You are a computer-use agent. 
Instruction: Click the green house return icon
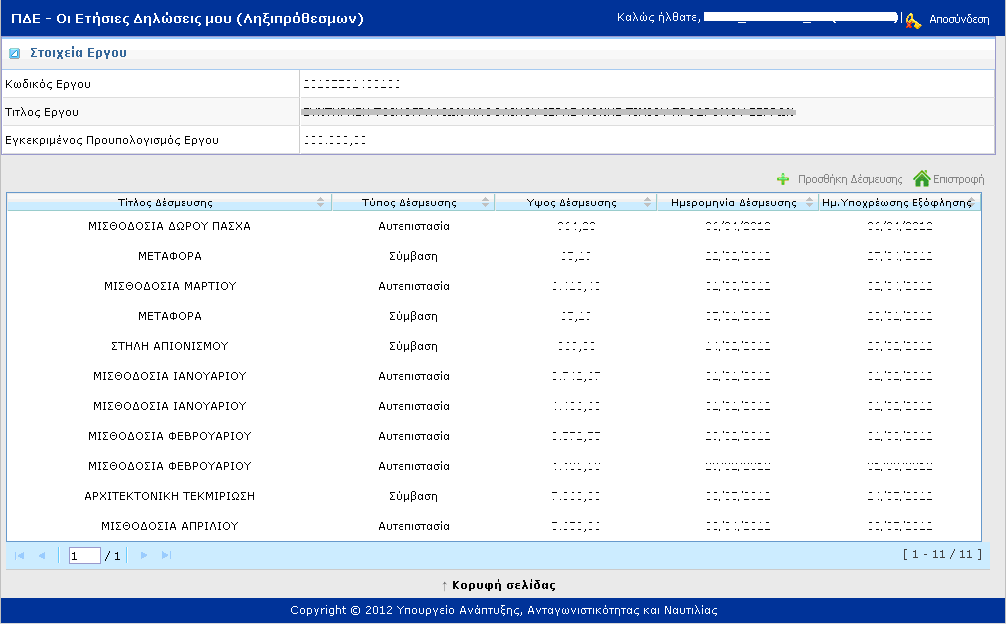921,178
